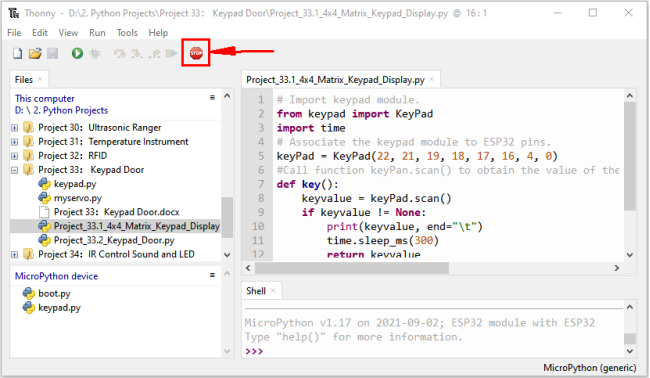Select the Files panel tab
The height and width of the screenshot is (378, 650).
click(x=24, y=80)
